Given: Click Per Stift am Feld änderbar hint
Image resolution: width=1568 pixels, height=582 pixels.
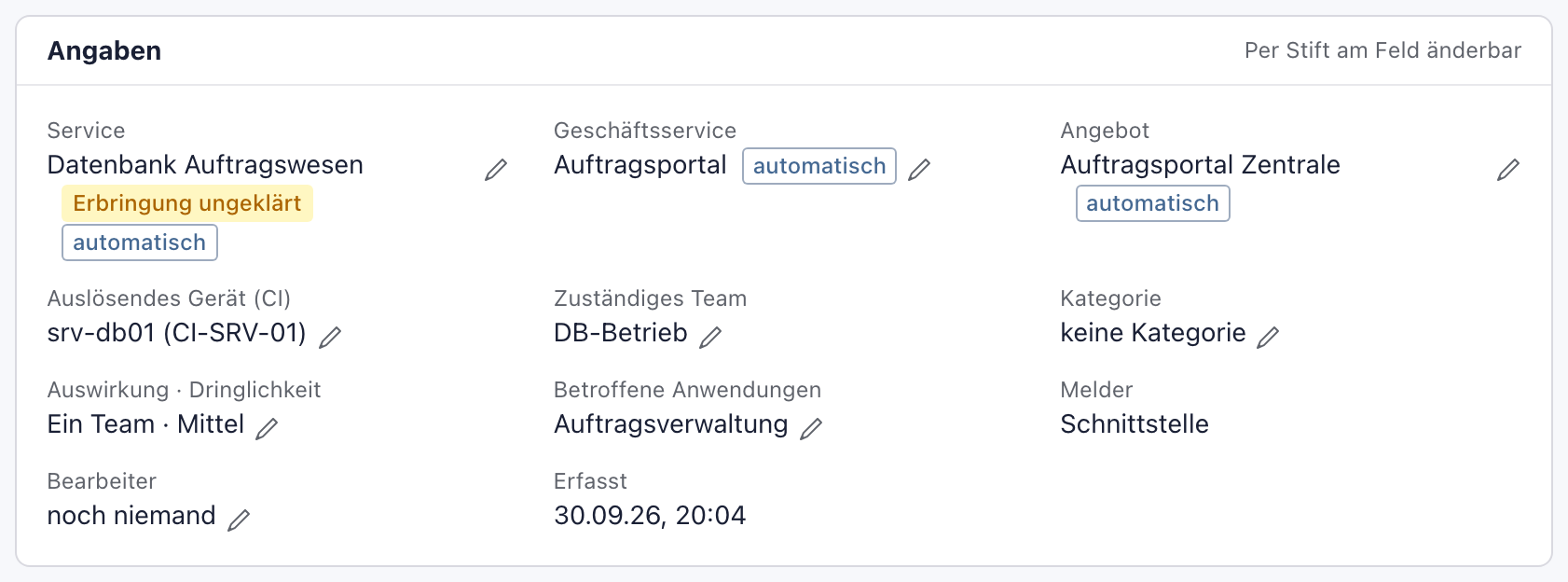Looking at the screenshot, I should (1383, 50).
